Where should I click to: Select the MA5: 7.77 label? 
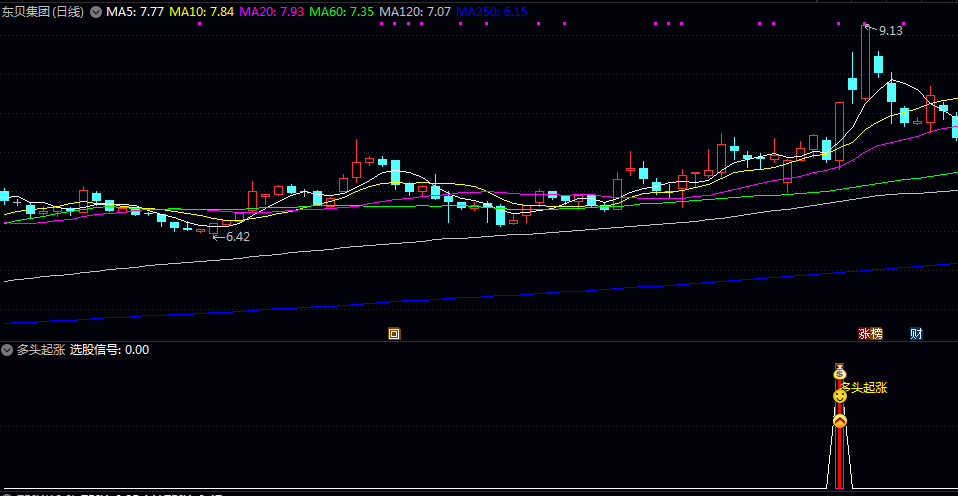(x=134, y=12)
